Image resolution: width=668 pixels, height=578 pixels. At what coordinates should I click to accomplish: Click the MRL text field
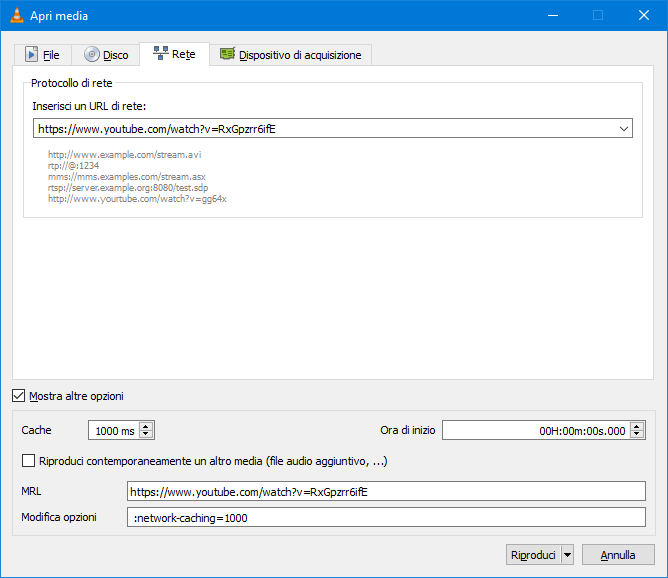pos(386,491)
